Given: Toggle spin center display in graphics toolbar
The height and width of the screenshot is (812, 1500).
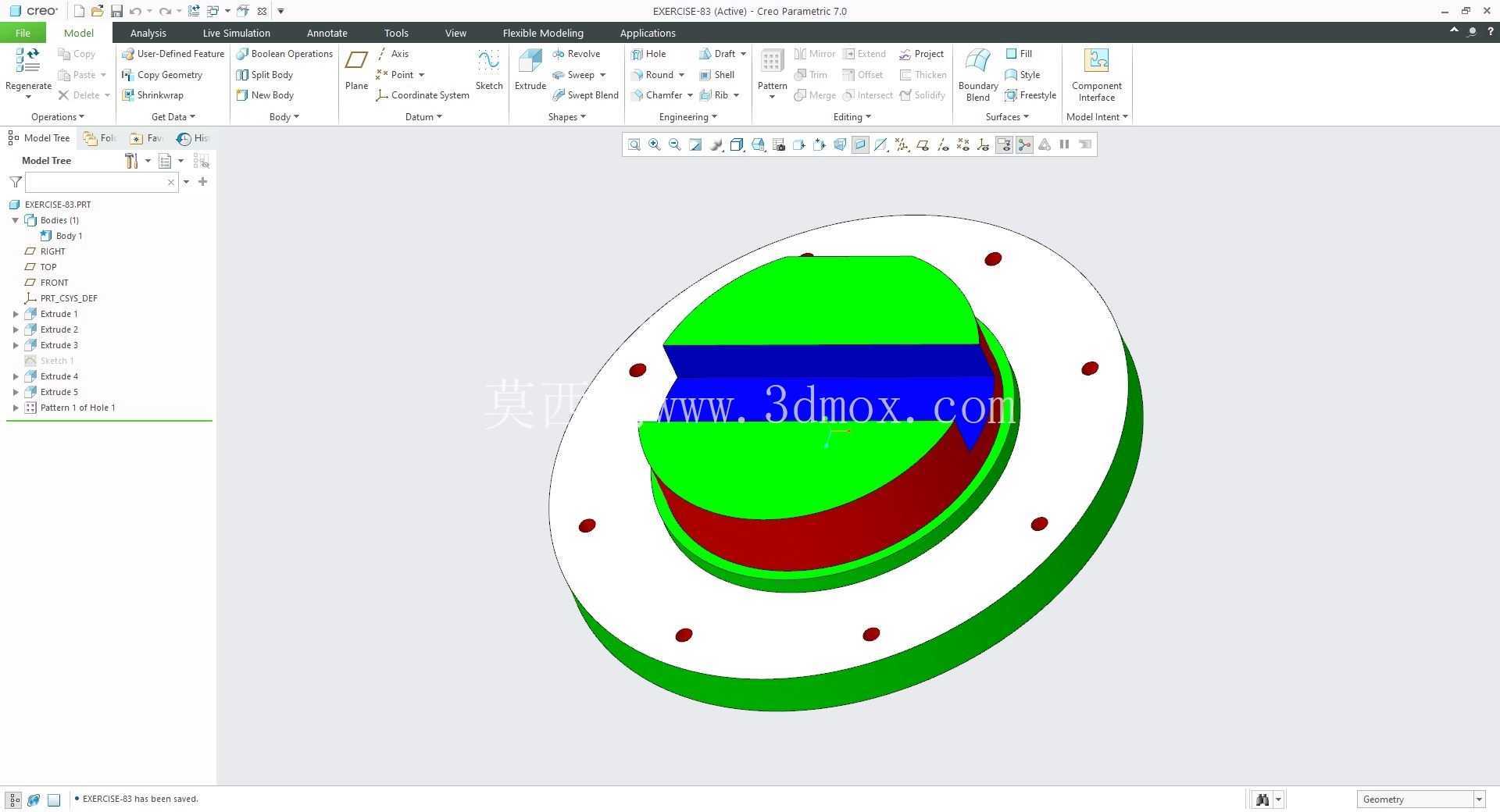Looking at the screenshot, I should pyautogui.click(x=1024, y=144).
